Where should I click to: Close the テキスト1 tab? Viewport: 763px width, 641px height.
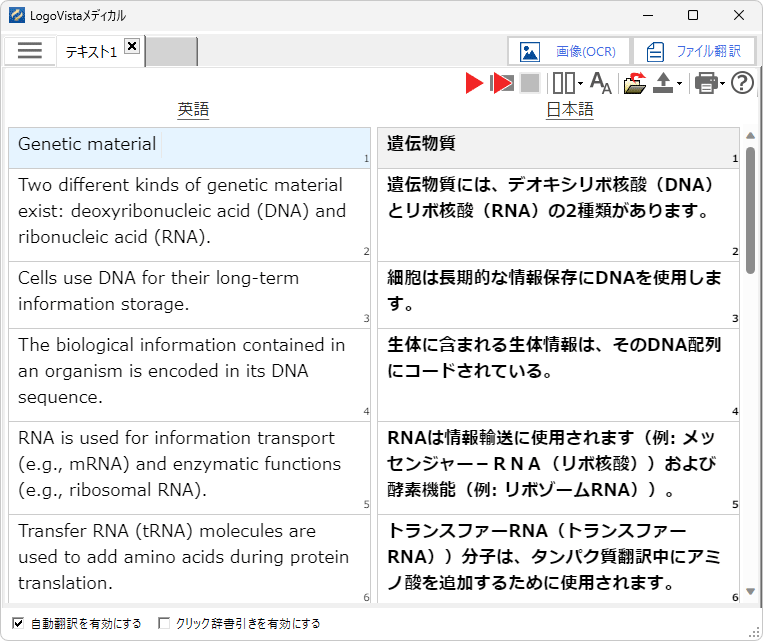132,47
